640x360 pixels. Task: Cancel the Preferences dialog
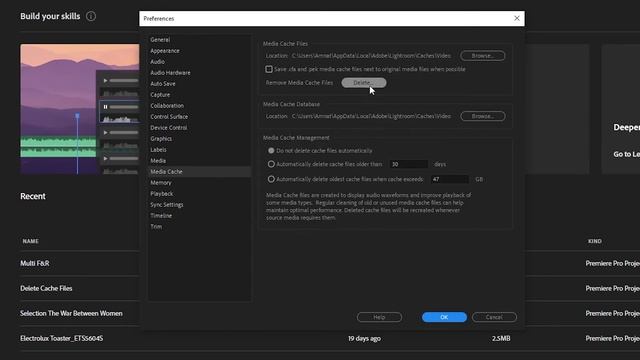[494, 317]
